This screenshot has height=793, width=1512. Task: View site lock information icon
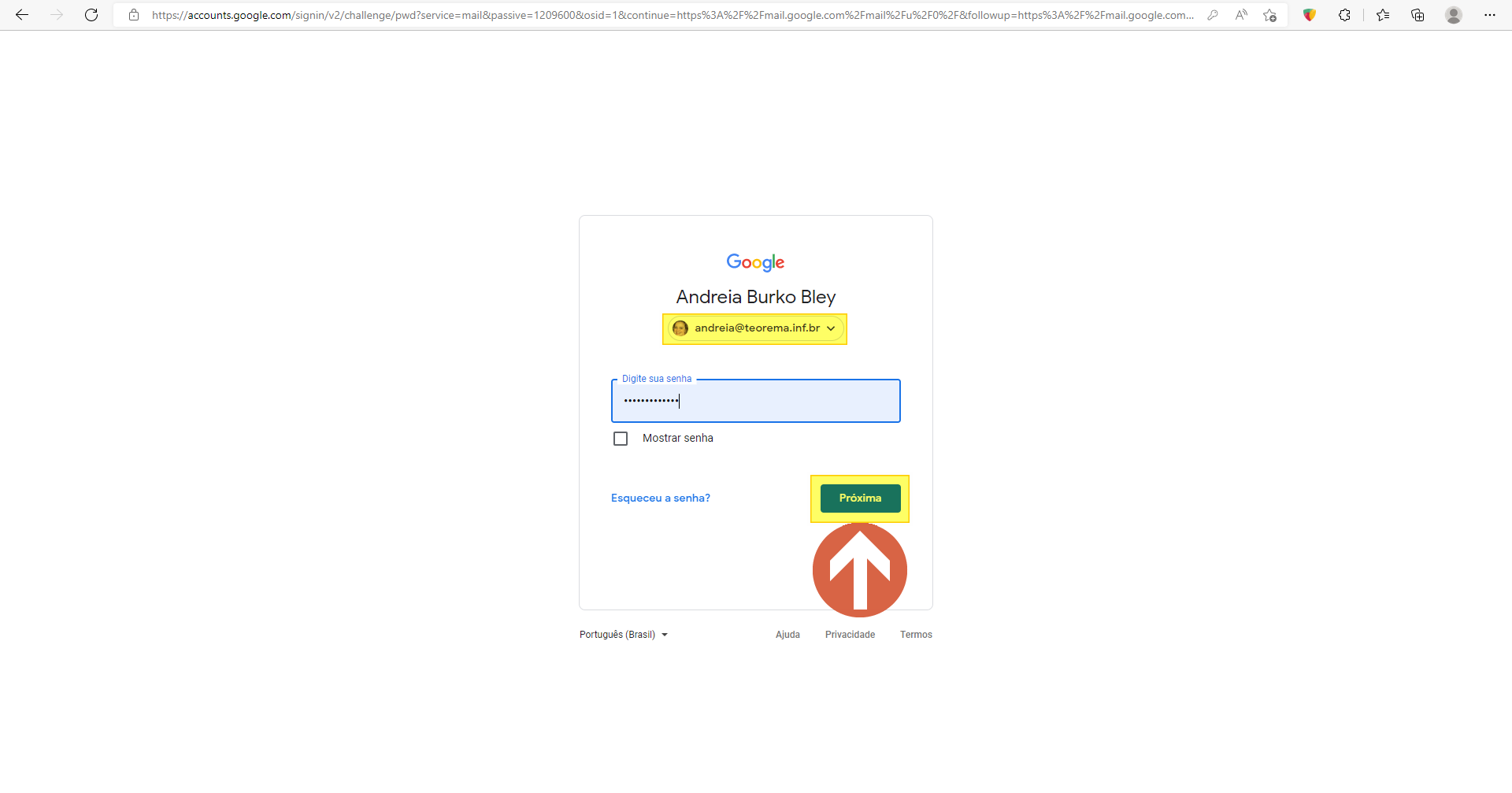point(134,15)
